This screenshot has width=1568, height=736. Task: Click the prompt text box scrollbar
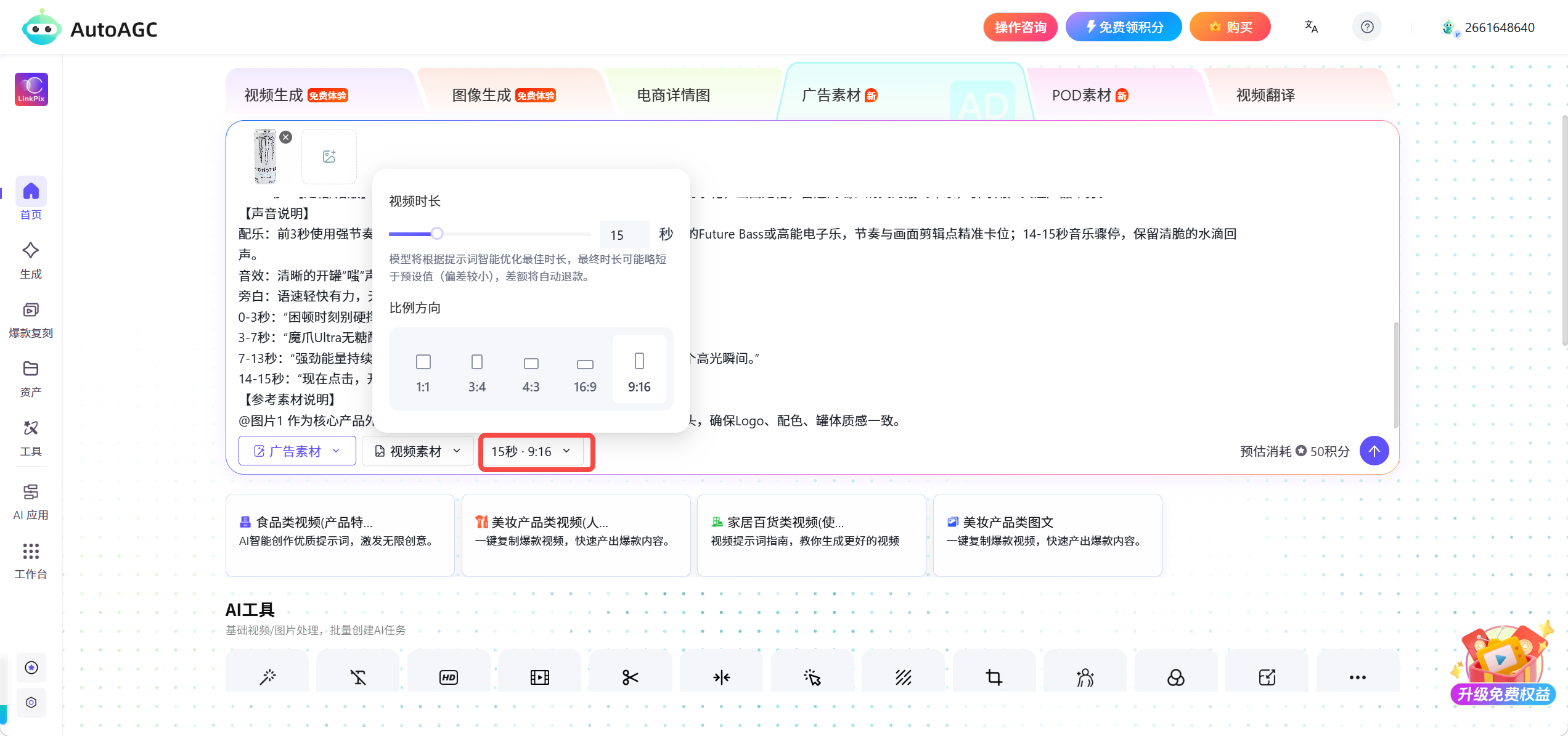point(1395,375)
